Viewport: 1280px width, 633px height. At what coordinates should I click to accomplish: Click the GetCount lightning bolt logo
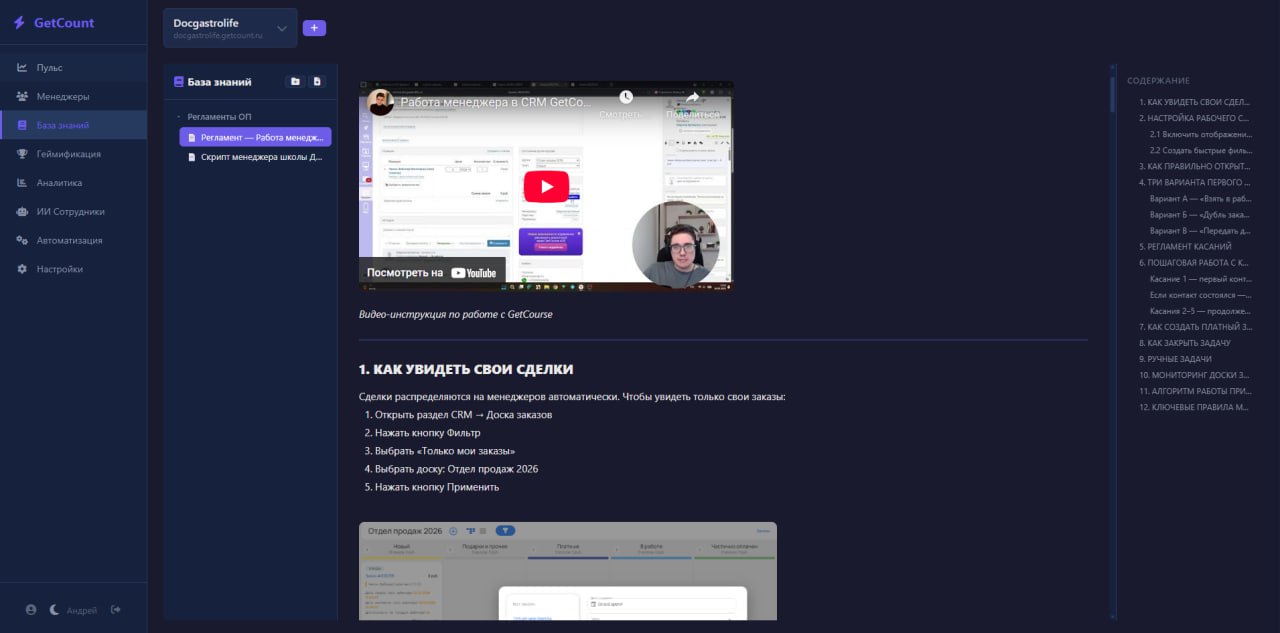[x=19, y=23]
